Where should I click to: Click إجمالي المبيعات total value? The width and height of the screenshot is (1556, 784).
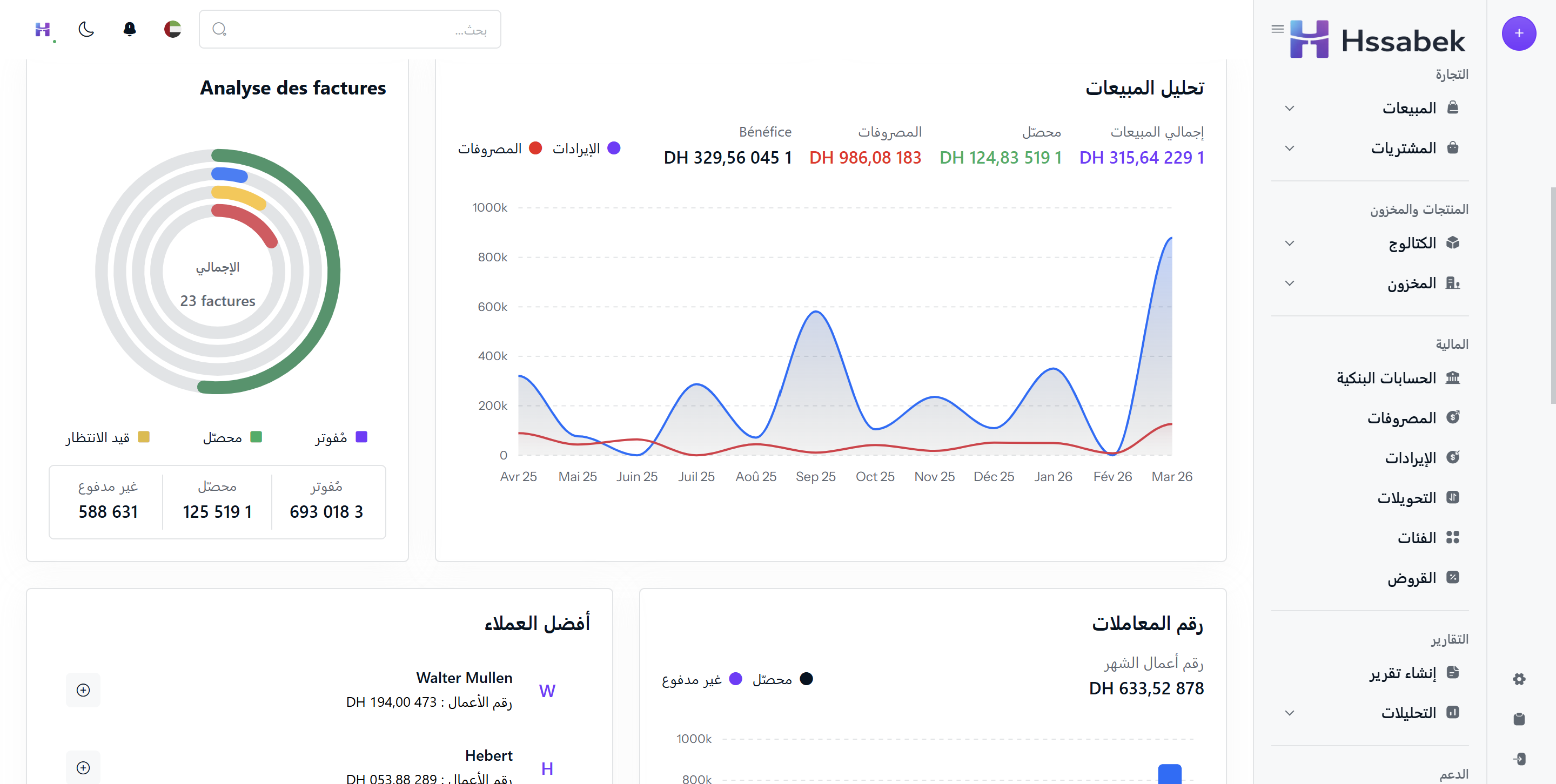(x=1142, y=158)
